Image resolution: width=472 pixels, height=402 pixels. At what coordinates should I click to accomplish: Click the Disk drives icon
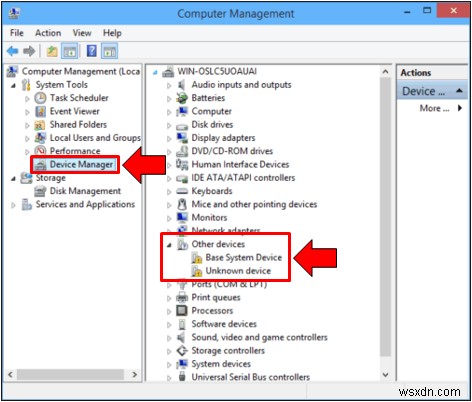pyautogui.click(x=182, y=126)
